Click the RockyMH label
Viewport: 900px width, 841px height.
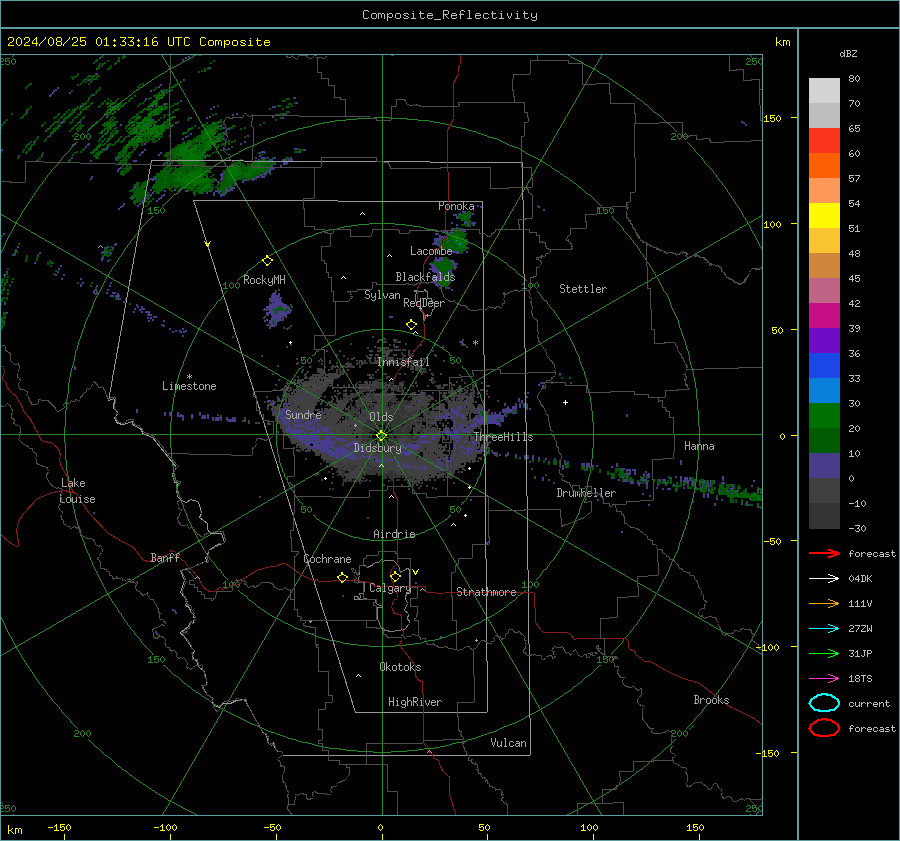pyautogui.click(x=264, y=280)
